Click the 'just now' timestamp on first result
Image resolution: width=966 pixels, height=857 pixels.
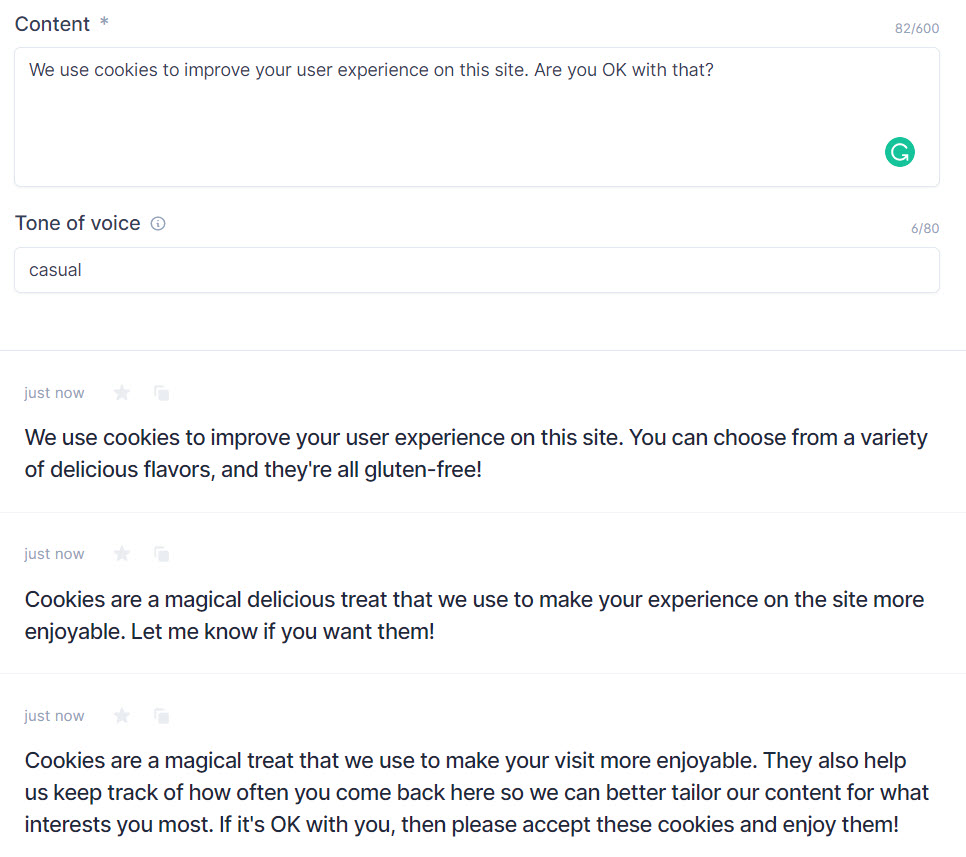point(54,393)
